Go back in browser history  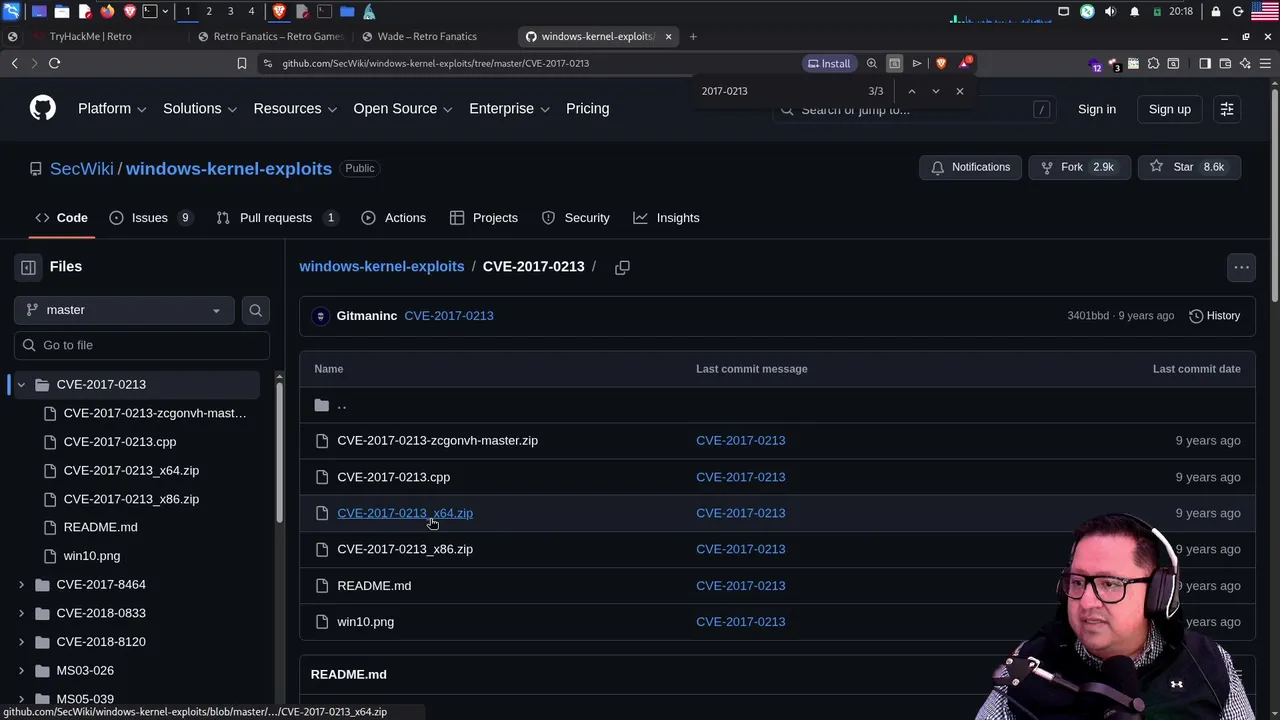click(14, 63)
